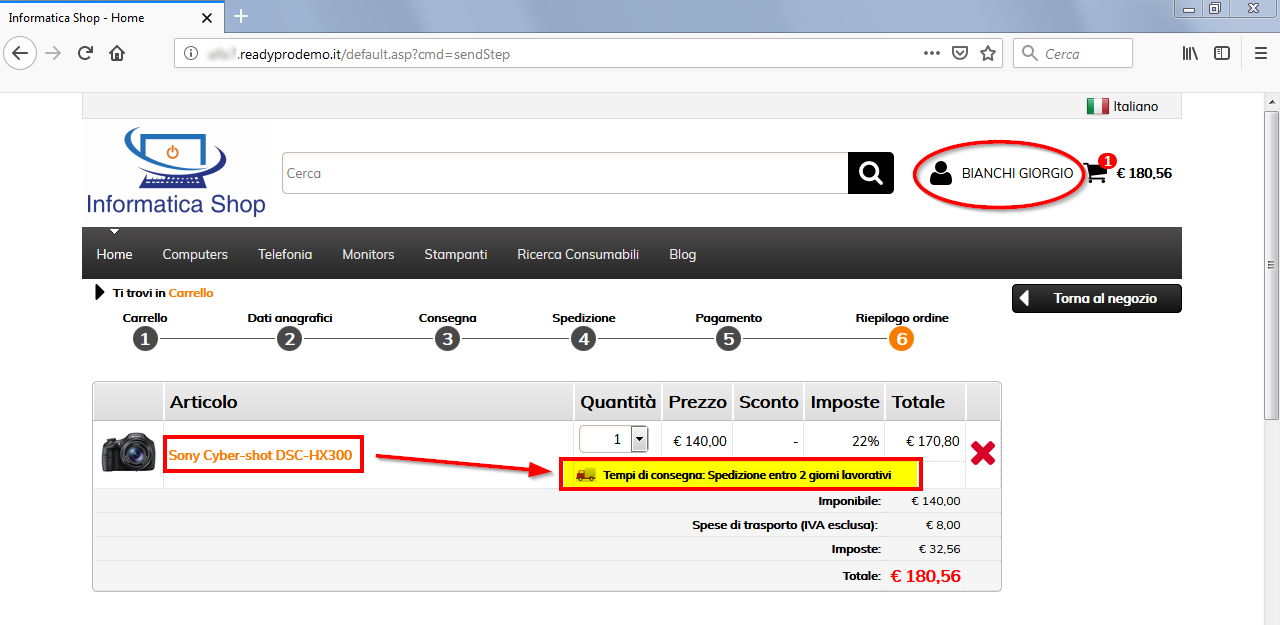Click the Quantità column header

pyautogui.click(x=618, y=402)
